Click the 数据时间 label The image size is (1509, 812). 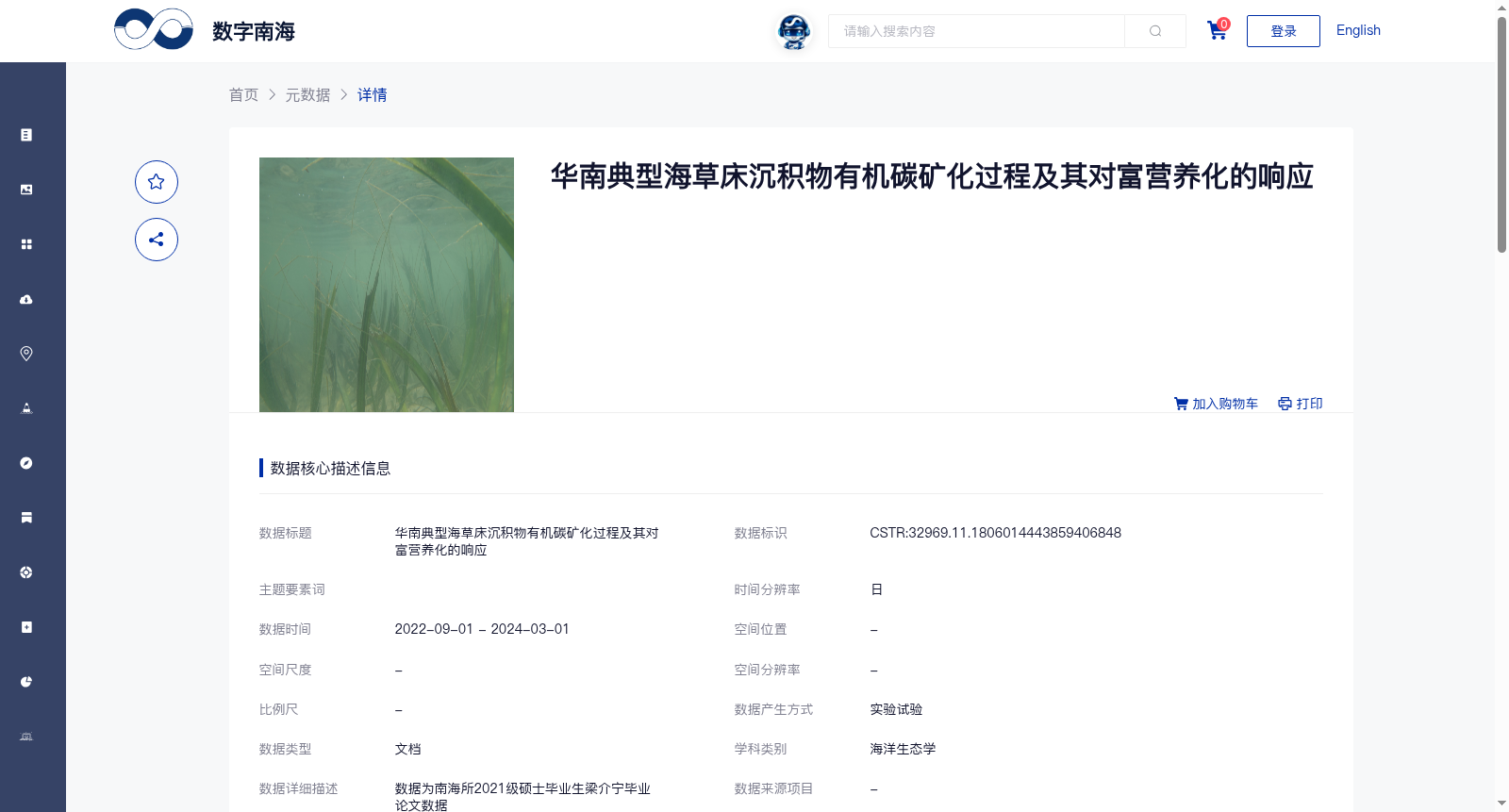(285, 629)
